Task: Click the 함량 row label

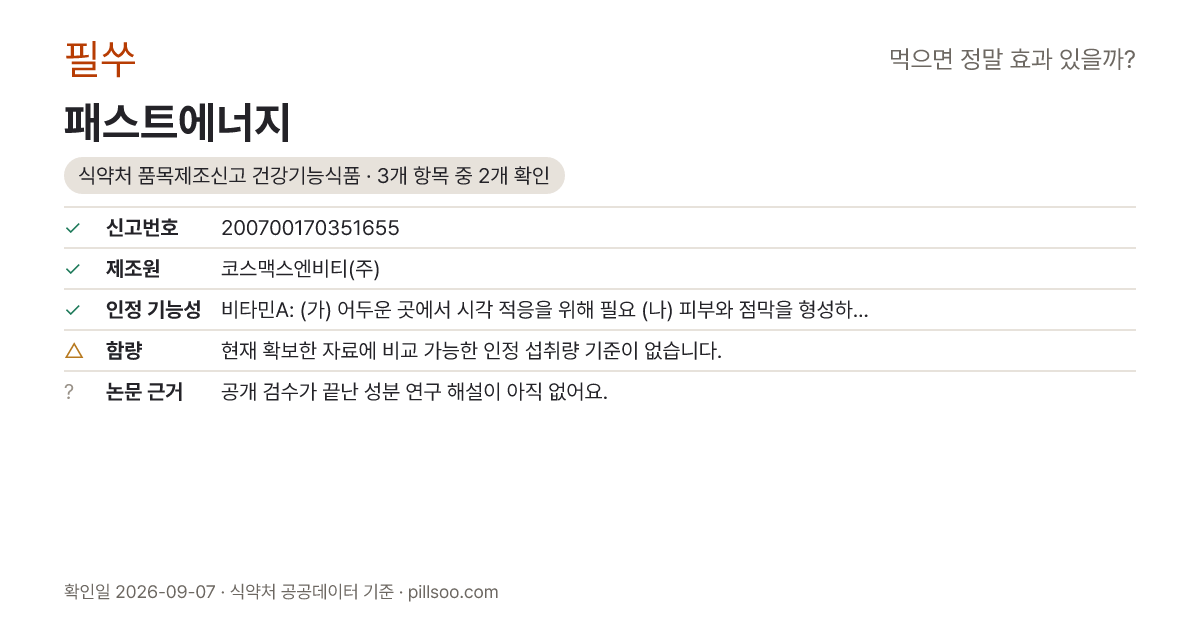Action: pos(124,351)
